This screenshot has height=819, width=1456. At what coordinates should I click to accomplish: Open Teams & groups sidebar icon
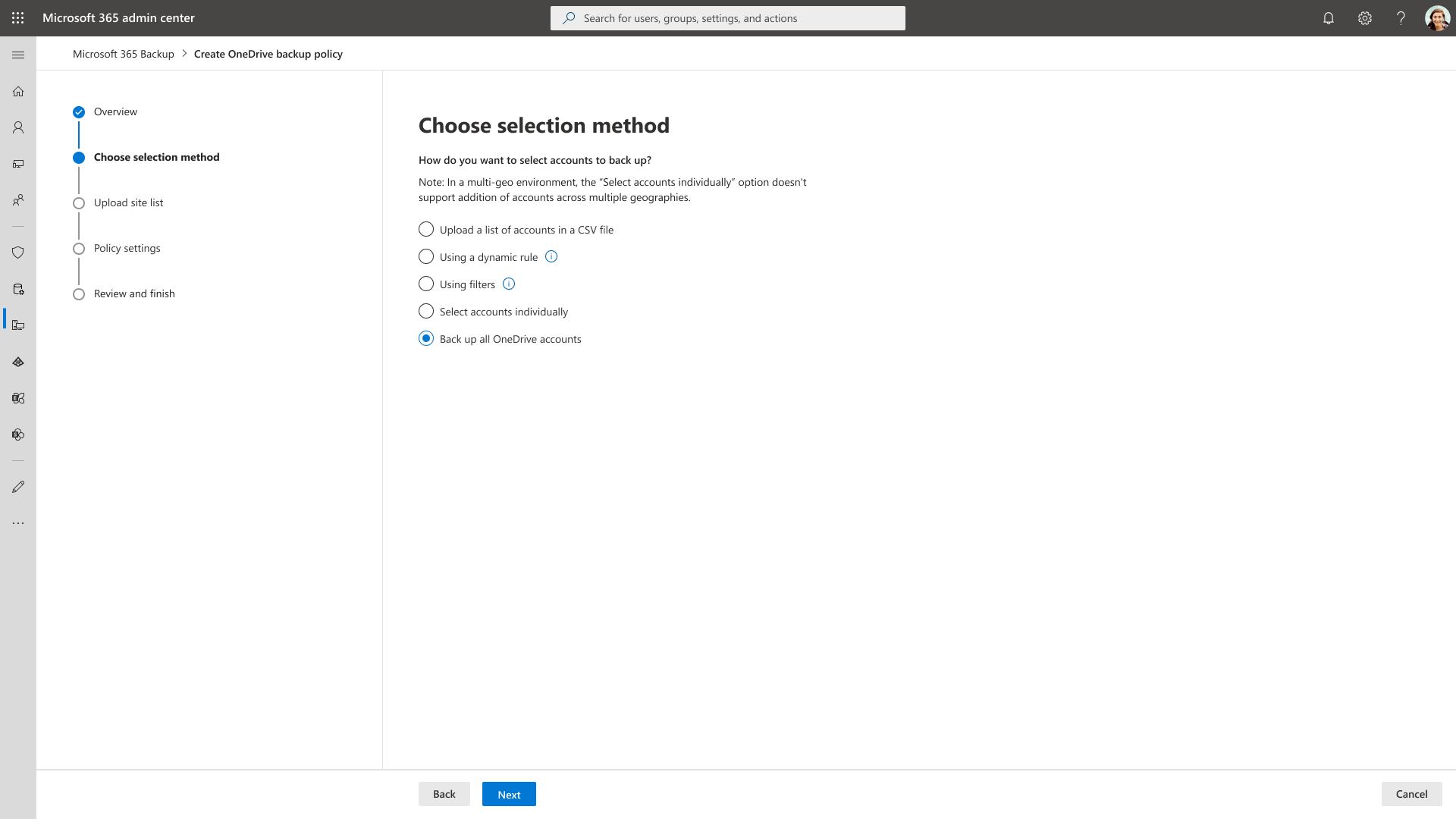[x=18, y=200]
